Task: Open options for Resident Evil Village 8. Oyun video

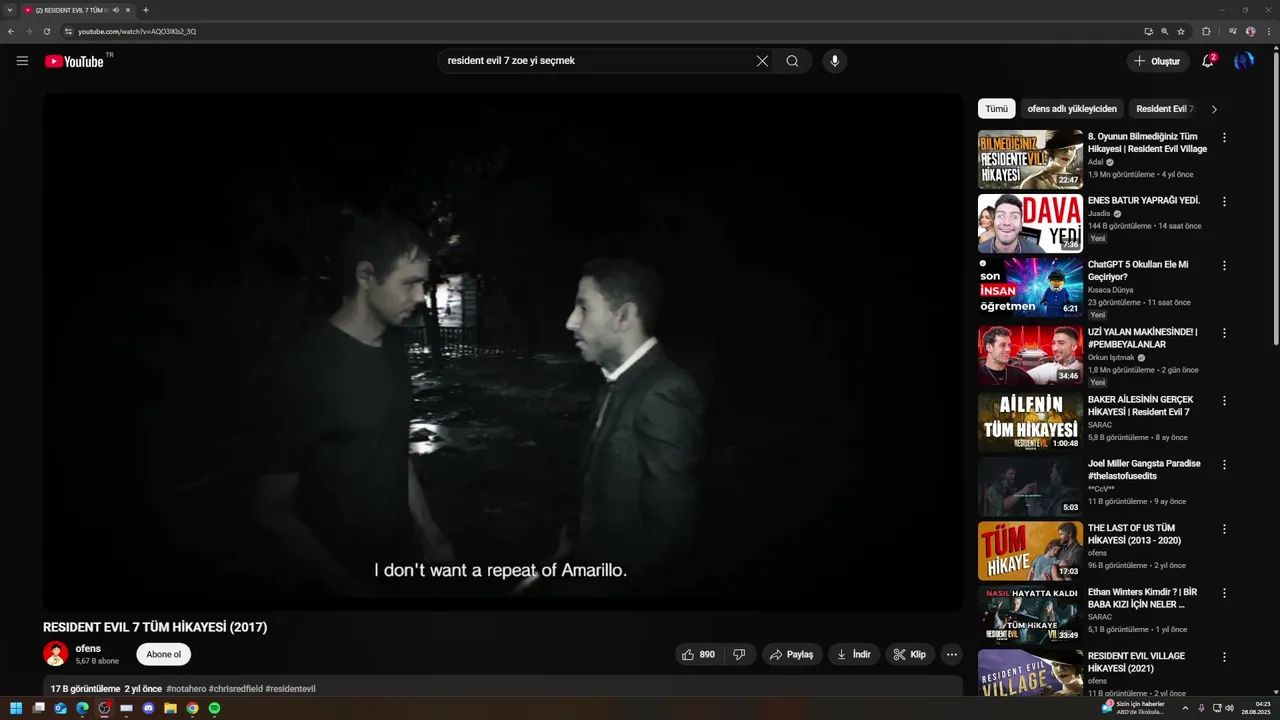Action: (x=1224, y=137)
